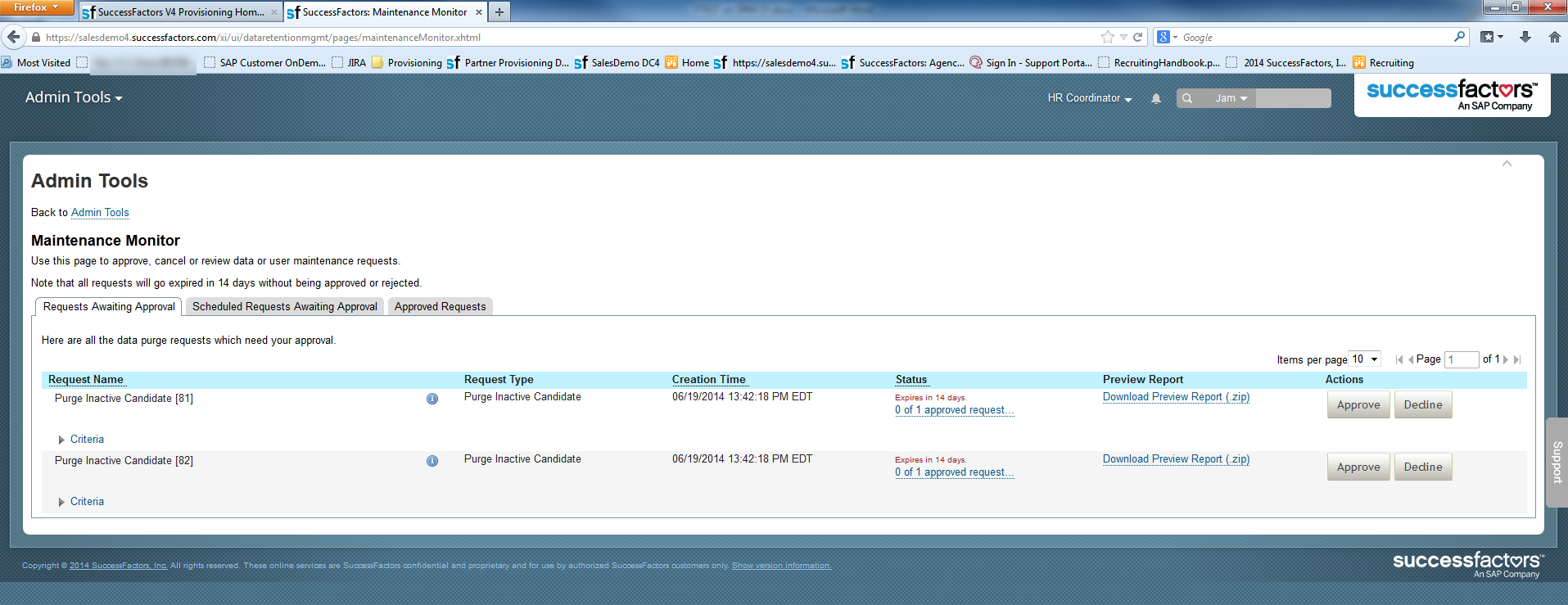Sort by Request Name column header
1568x605 pixels.
[x=86, y=380]
